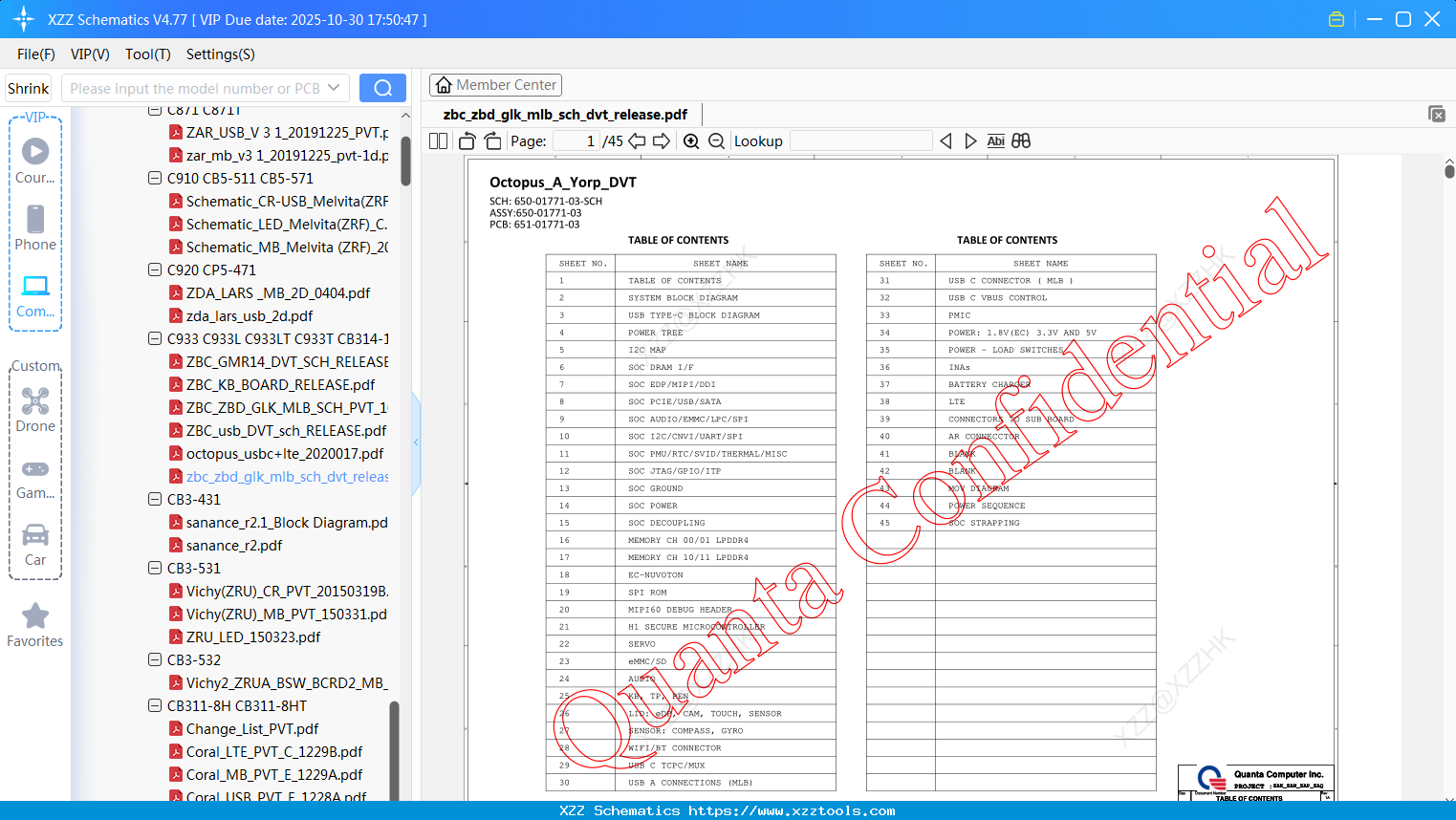Open sanance_r2.1_Block Diagram file
Image resolution: width=1456 pixels, height=820 pixels.
(287, 523)
